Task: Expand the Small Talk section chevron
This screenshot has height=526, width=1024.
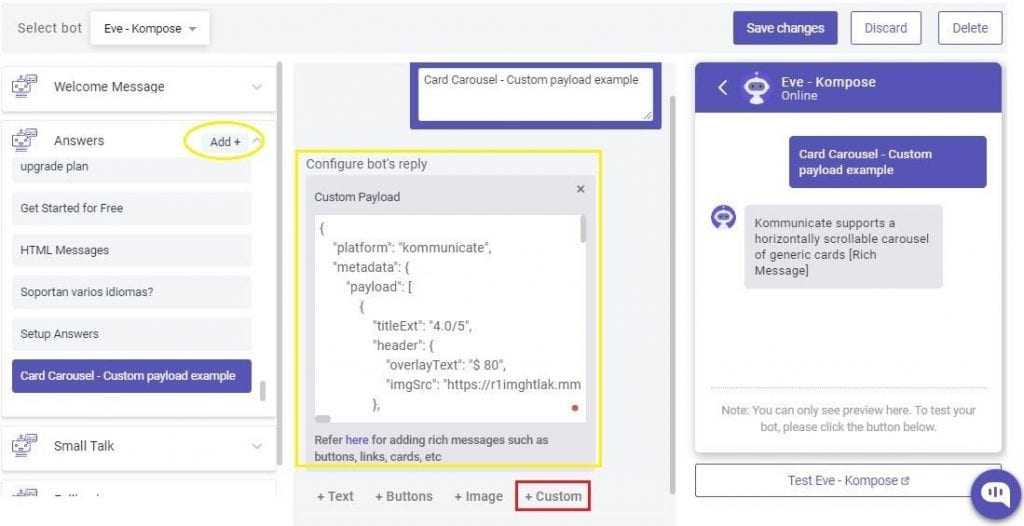Action: click(x=257, y=446)
